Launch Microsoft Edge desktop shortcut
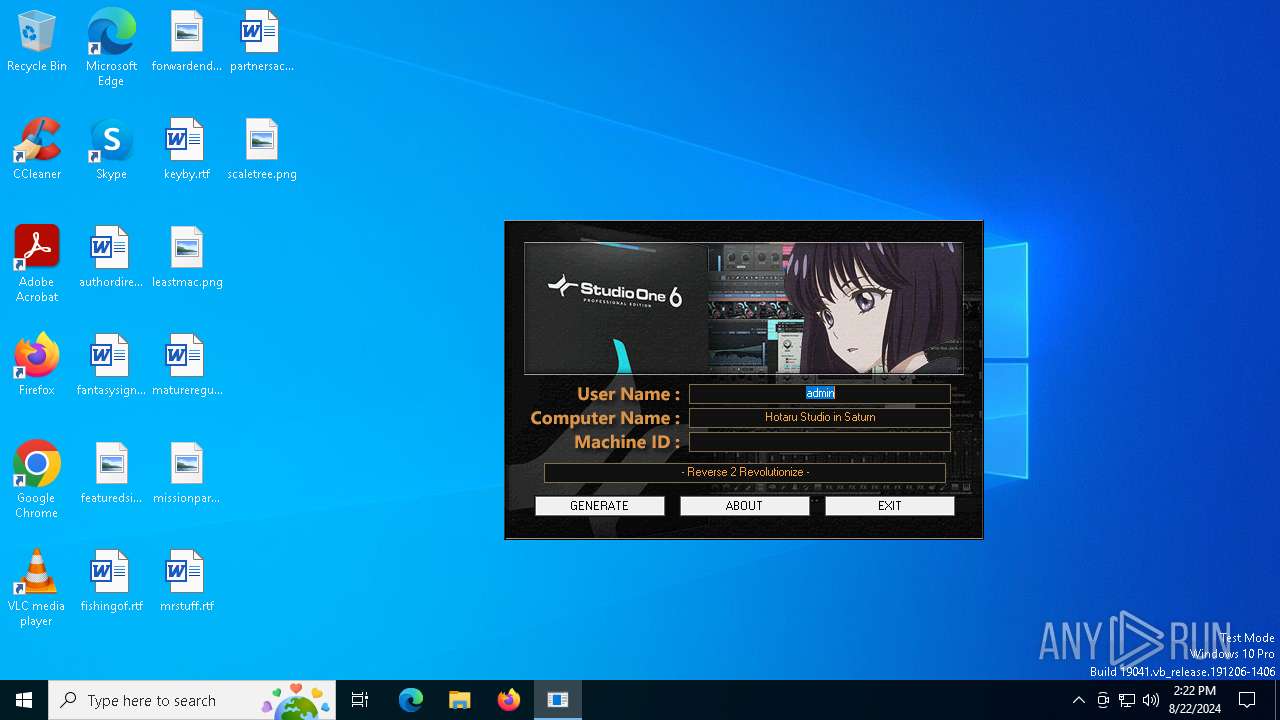This screenshot has height=720, width=1280. tap(111, 48)
